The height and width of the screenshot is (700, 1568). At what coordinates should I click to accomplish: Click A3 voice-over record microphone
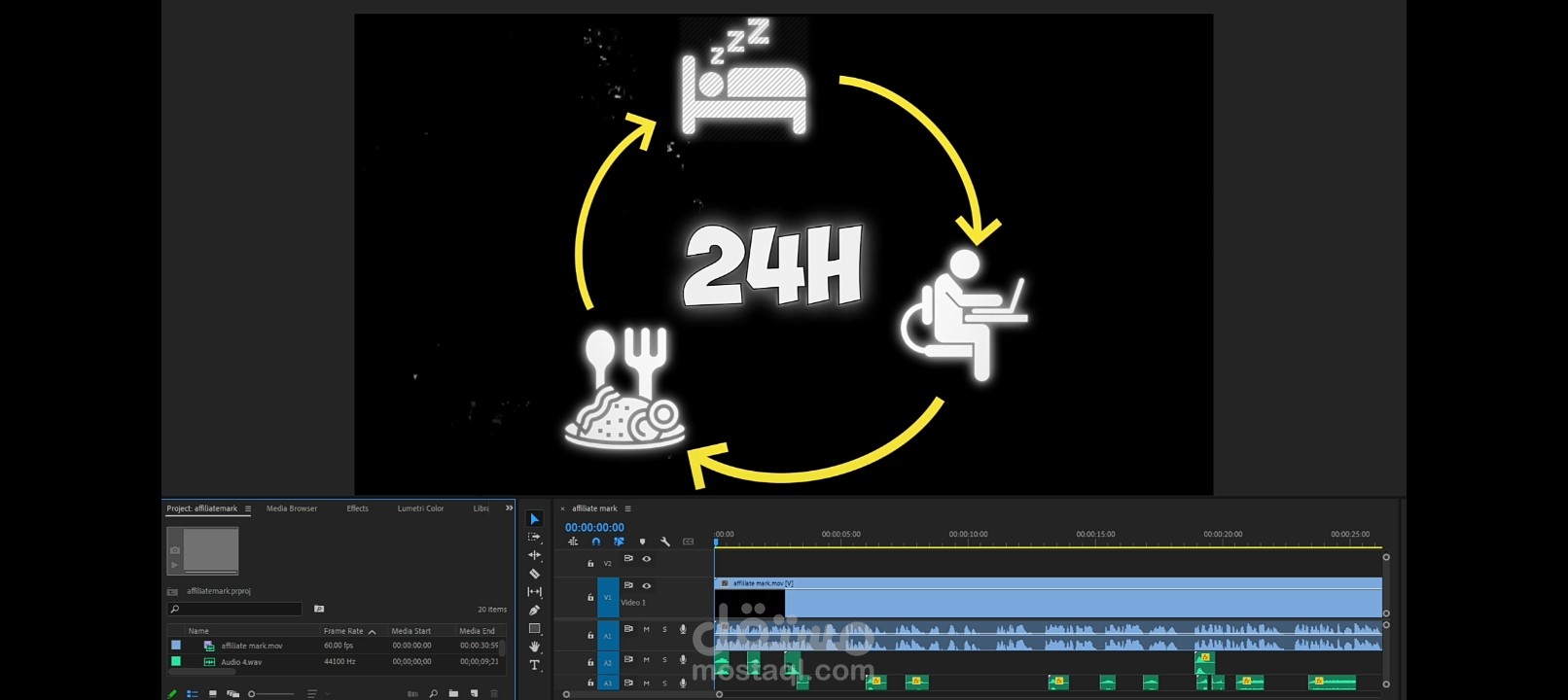point(683,683)
